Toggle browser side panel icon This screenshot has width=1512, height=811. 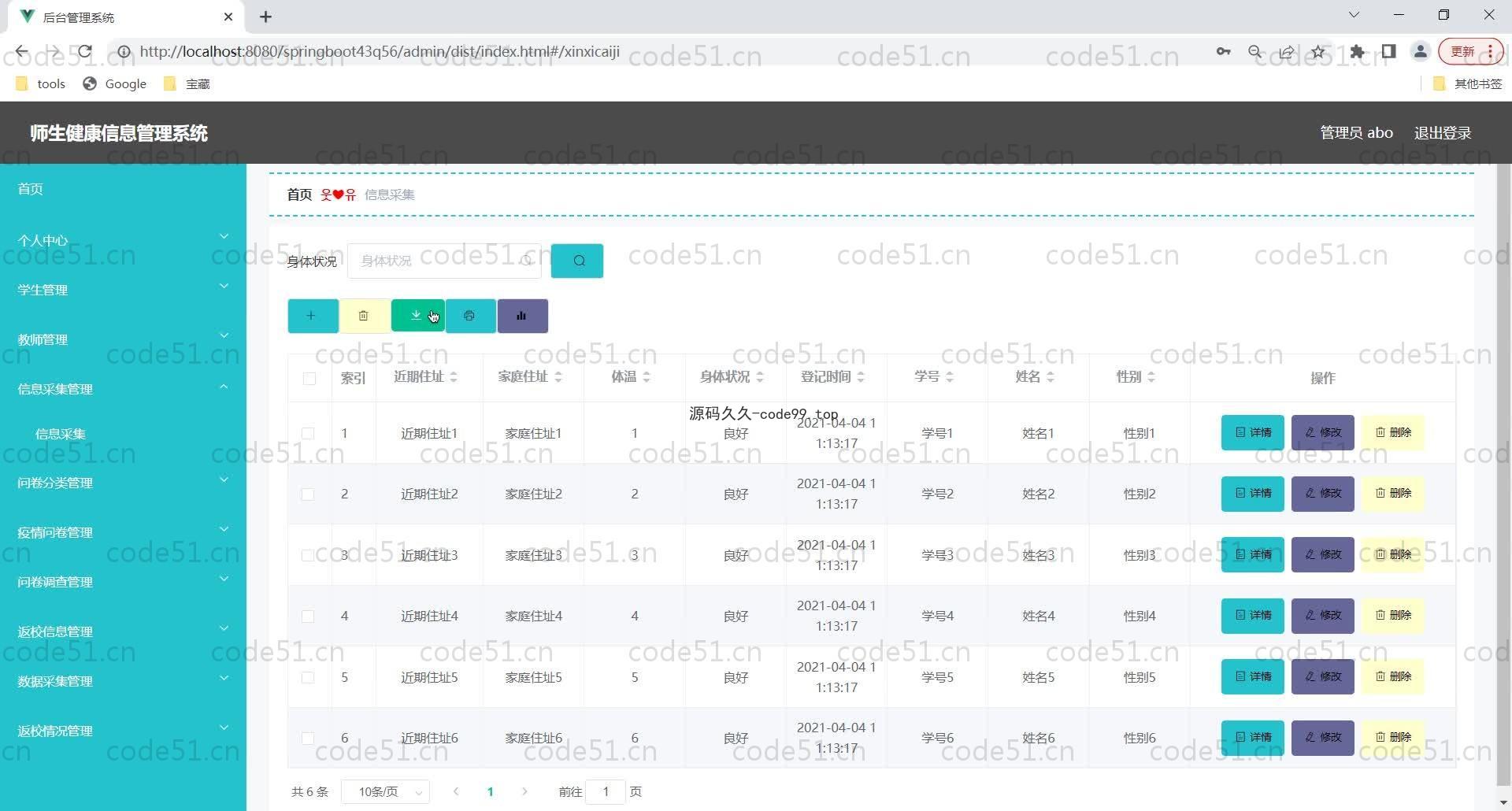(x=1388, y=52)
